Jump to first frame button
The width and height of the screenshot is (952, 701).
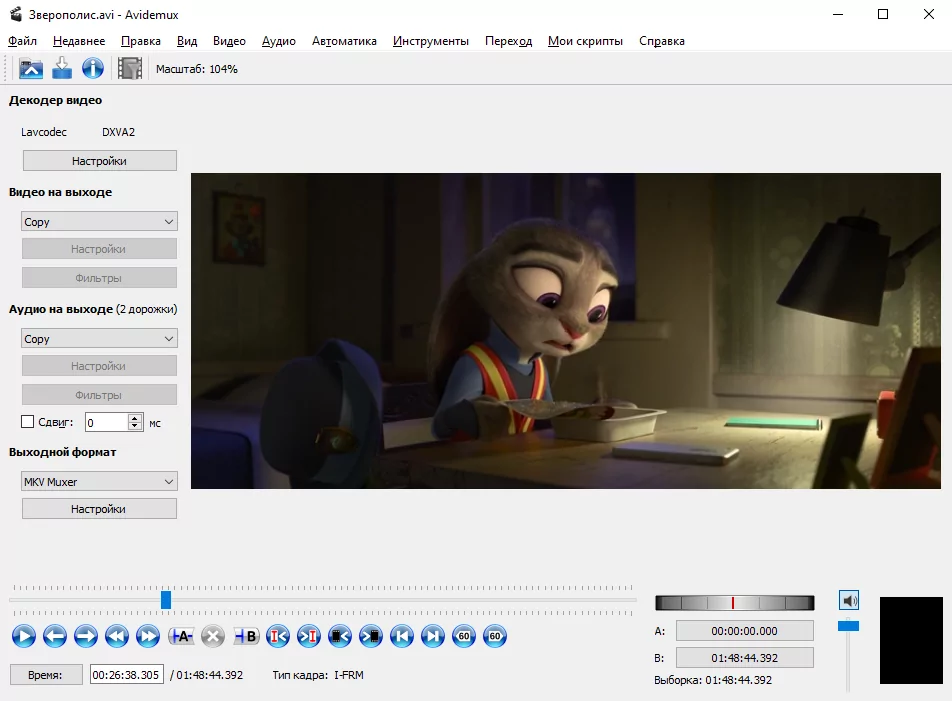(401, 636)
